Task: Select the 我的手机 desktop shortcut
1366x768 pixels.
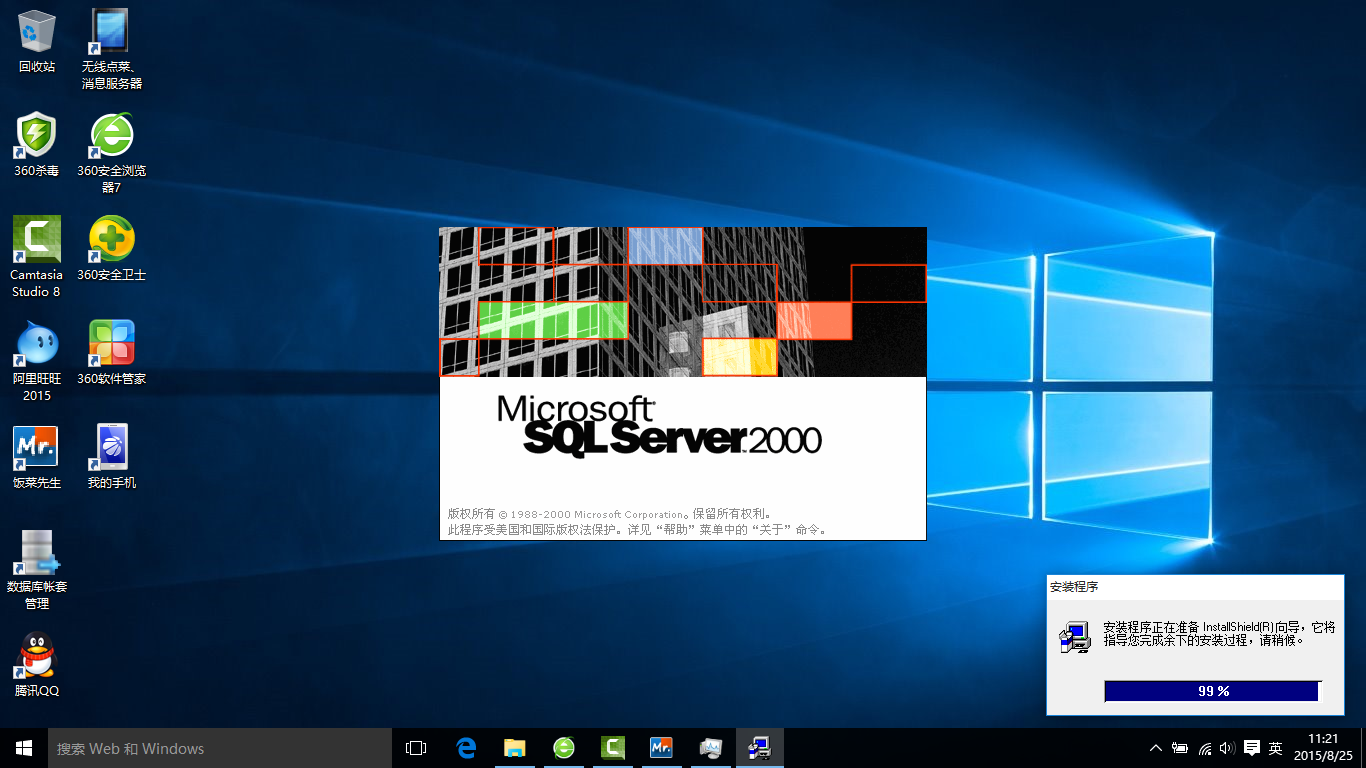Action: tap(112, 456)
